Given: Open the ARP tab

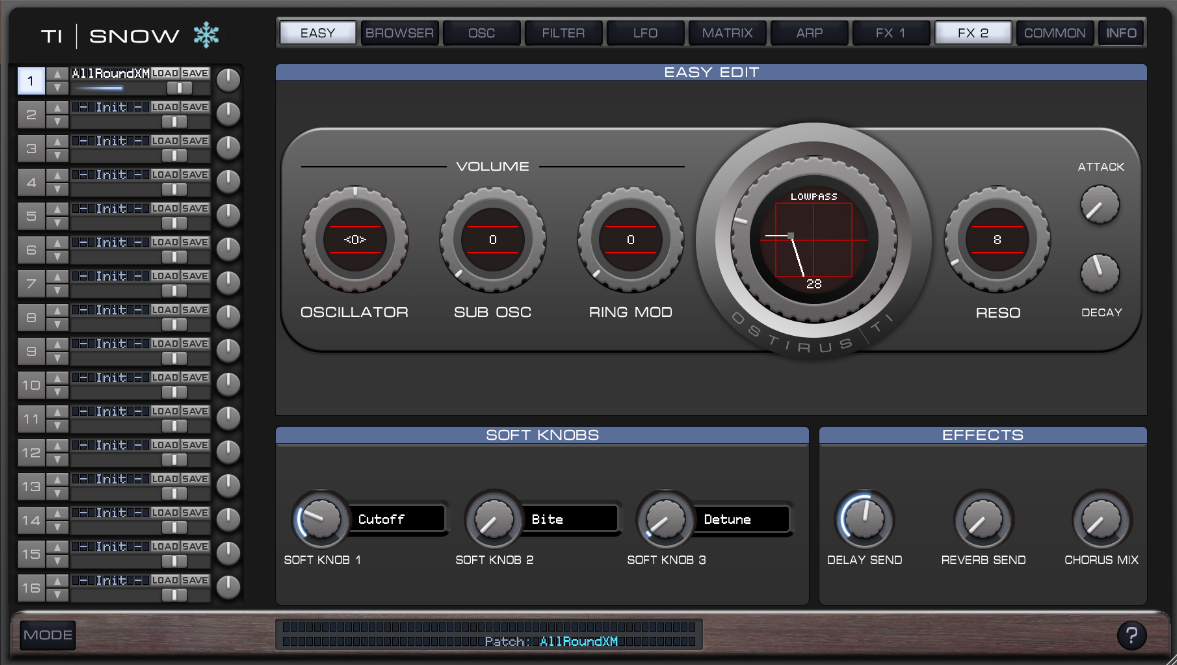Looking at the screenshot, I should 809,33.
